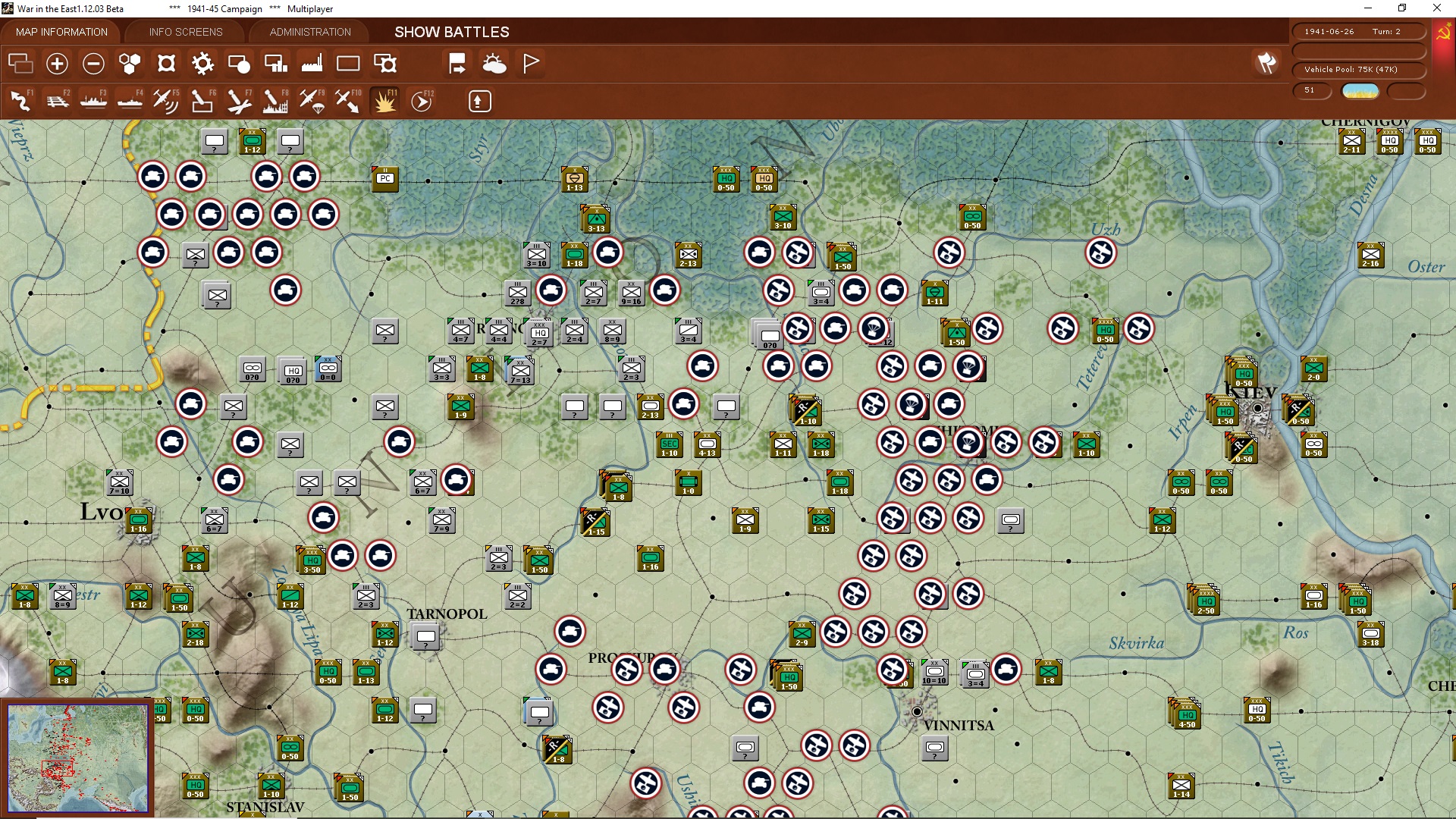Click the Vehicle Pool status field

[1358, 70]
